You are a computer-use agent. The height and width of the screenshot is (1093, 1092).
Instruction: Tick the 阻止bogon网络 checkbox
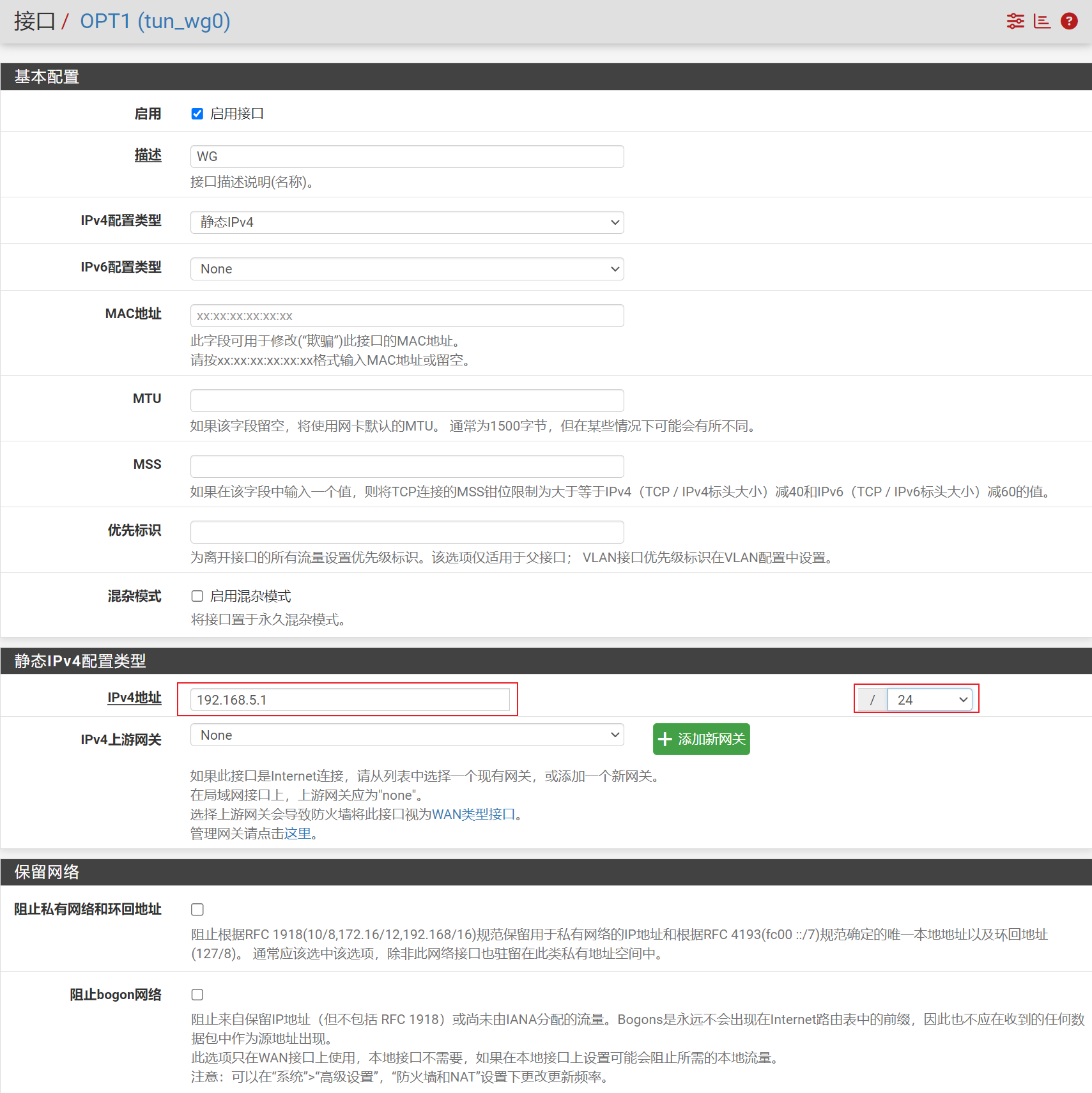click(197, 995)
